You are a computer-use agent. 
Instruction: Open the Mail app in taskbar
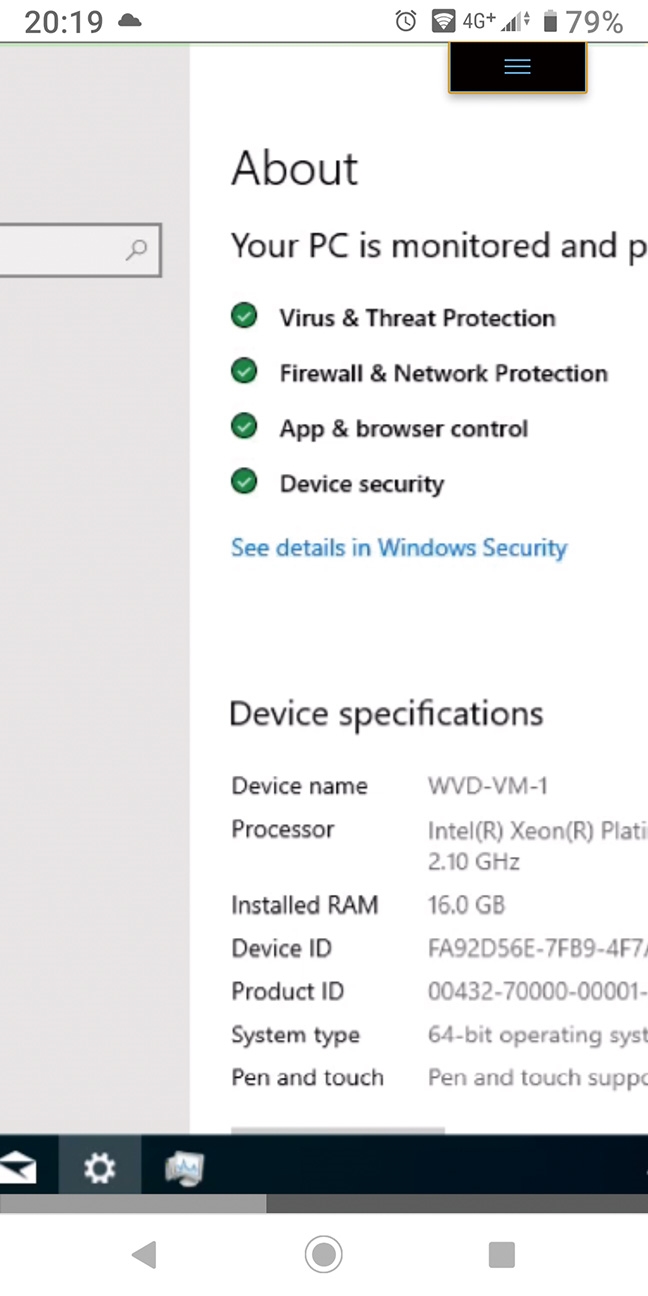point(17,1167)
